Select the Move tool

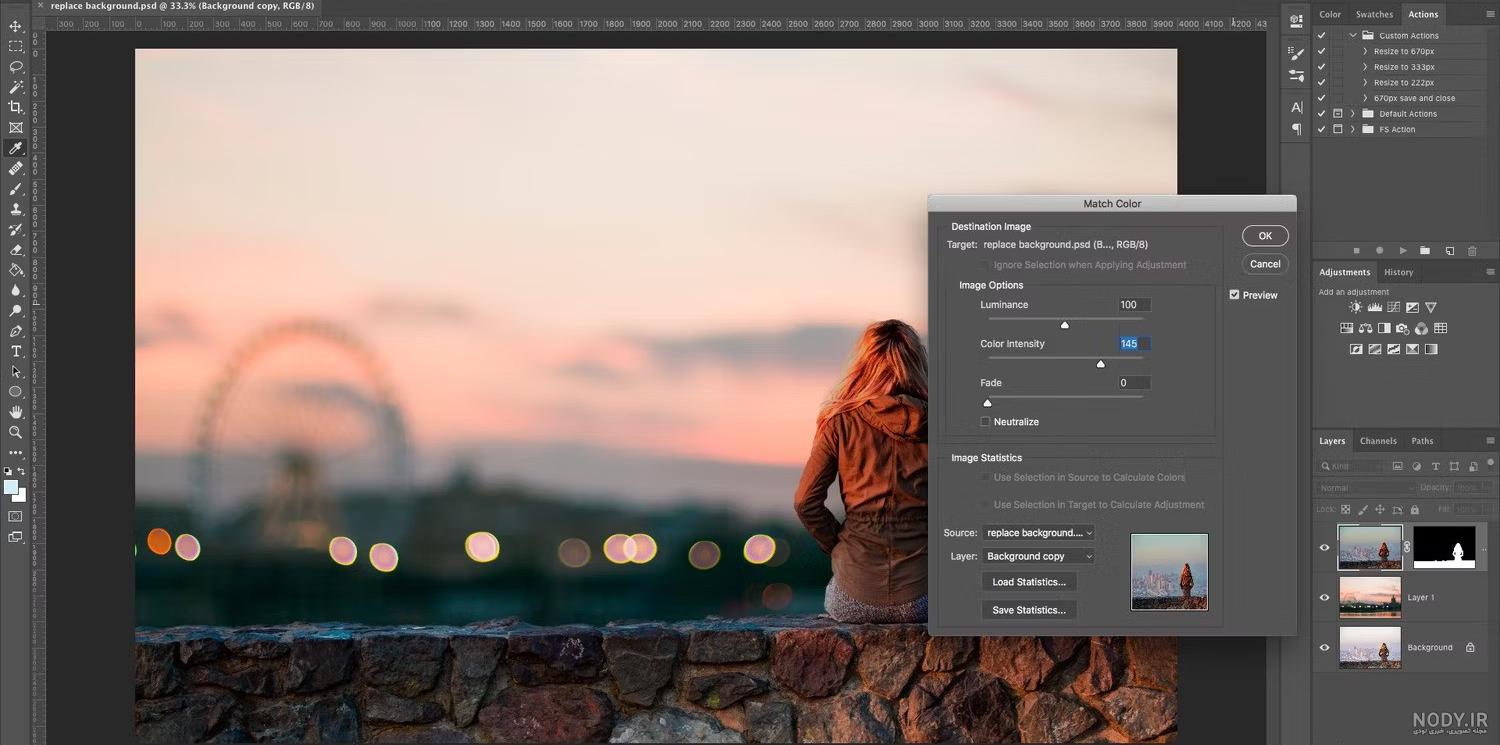pos(16,26)
